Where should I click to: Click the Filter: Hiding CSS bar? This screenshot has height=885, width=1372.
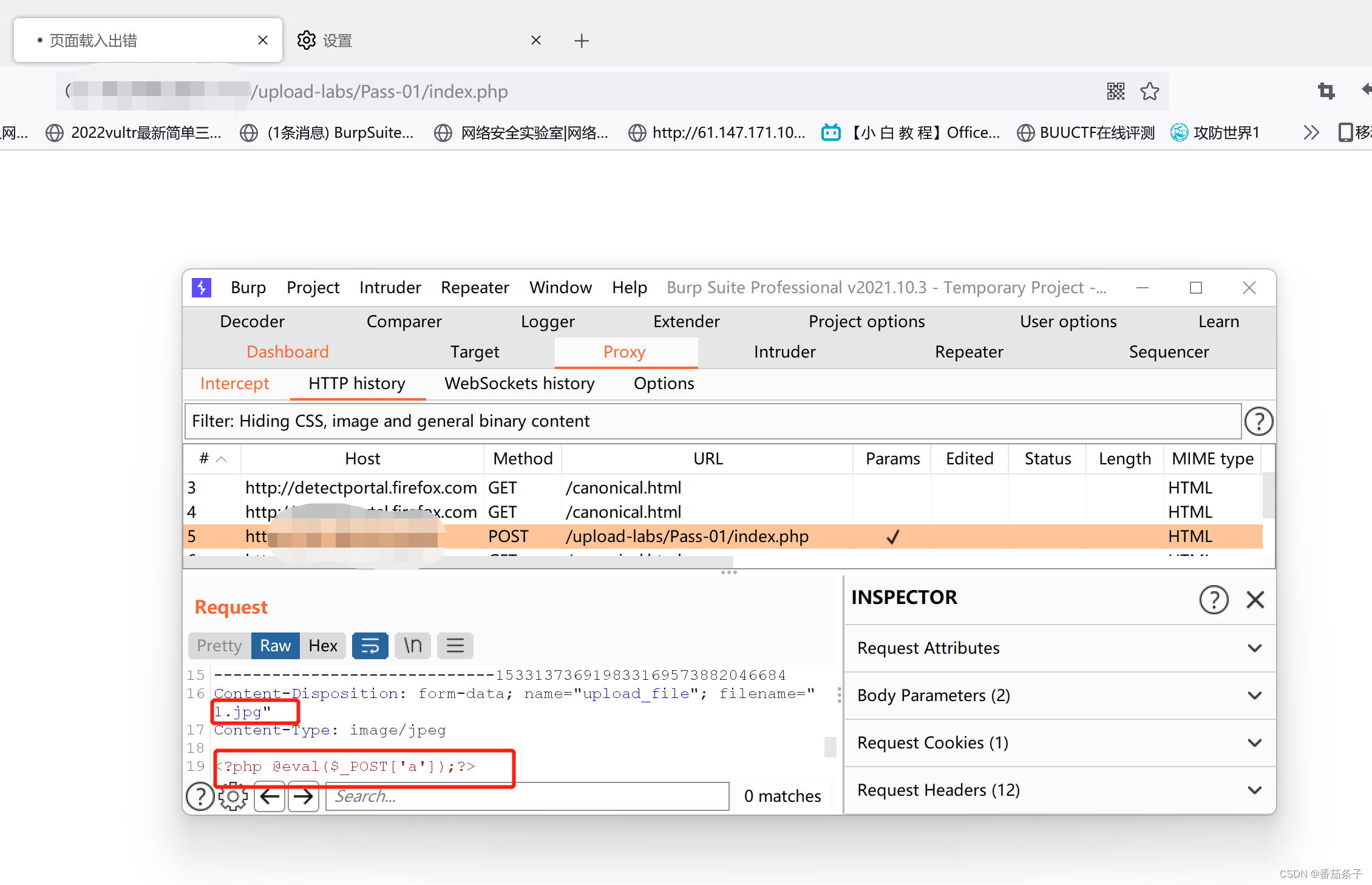tap(711, 421)
